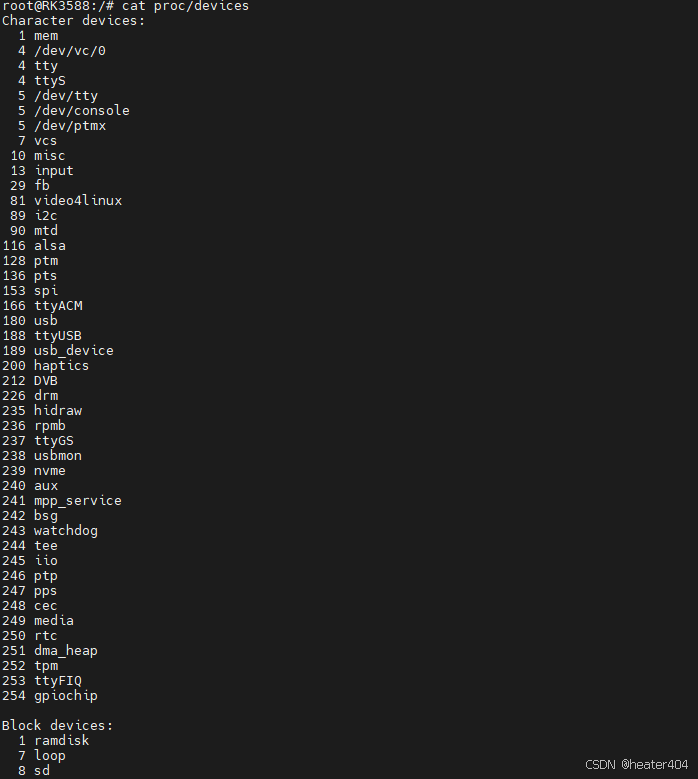
Task: Select the 'Block devices:' header line
Action: pos(58,726)
